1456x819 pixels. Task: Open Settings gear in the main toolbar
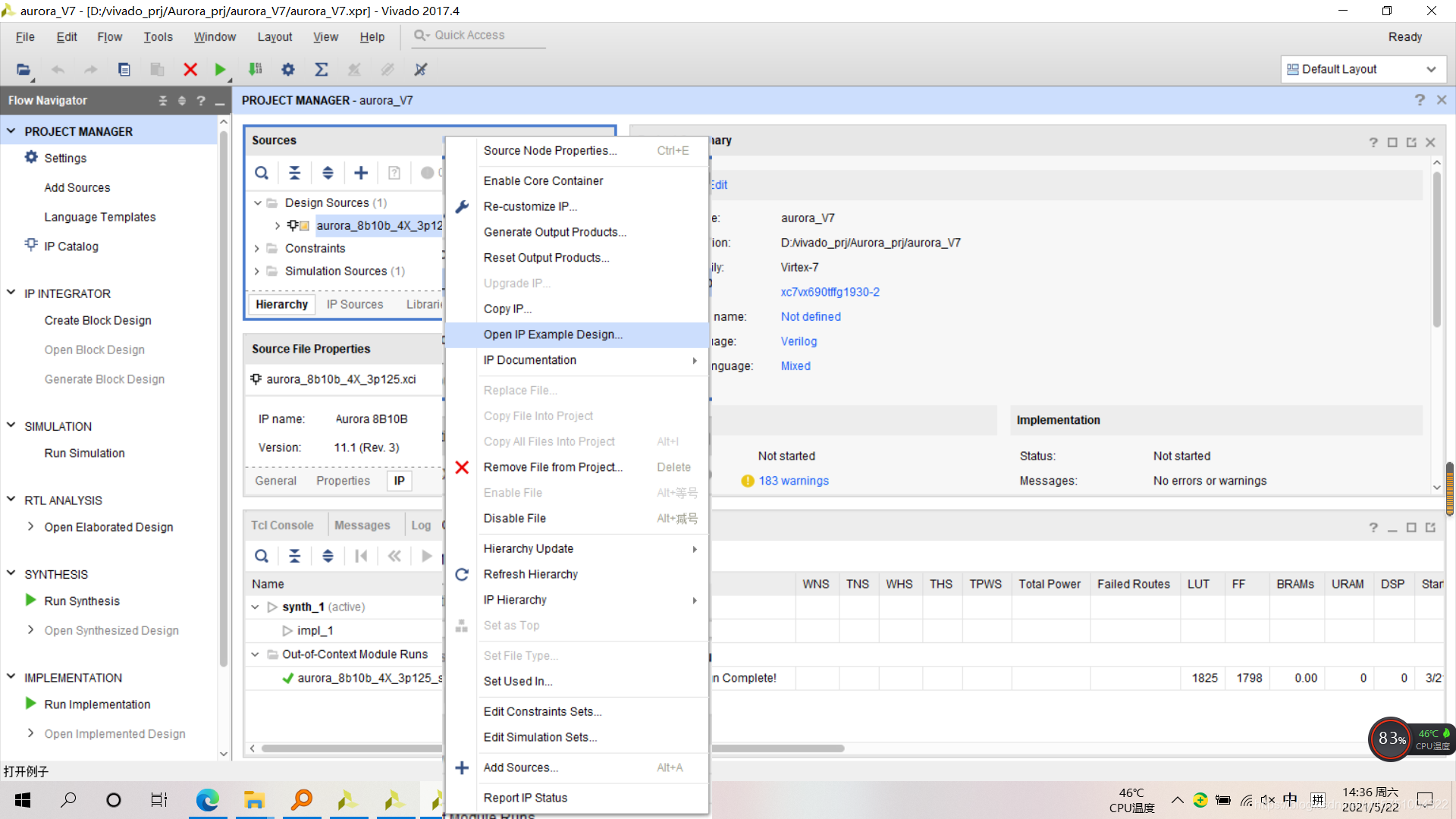click(x=288, y=69)
